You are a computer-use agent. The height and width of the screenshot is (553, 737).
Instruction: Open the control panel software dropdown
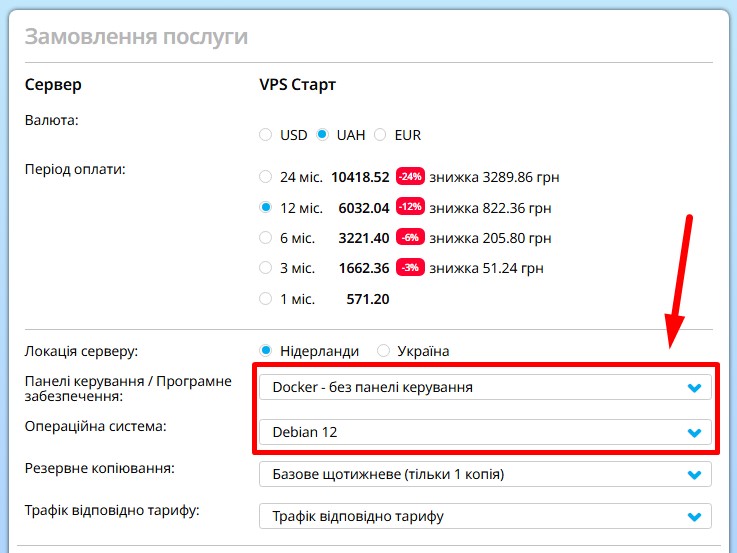pyautogui.click(x=485, y=387)
